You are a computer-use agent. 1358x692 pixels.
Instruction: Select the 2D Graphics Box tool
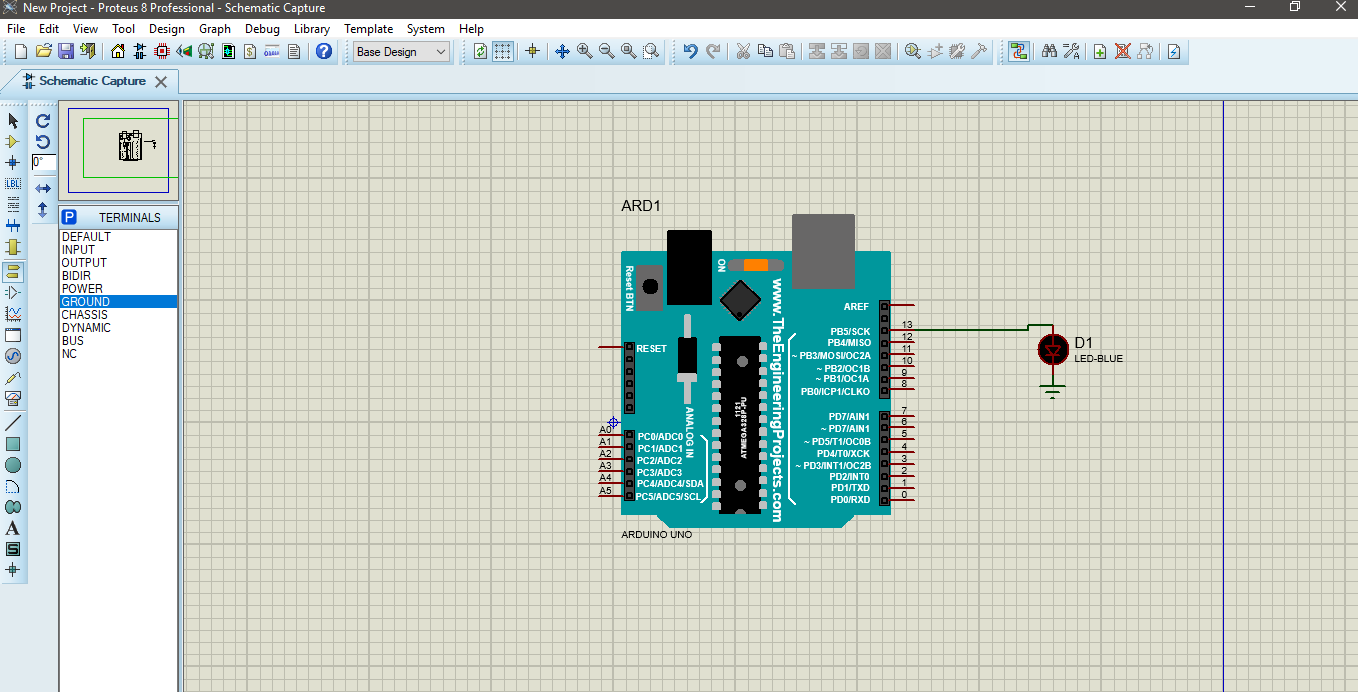pyautogui.click(x=13, y=444)
